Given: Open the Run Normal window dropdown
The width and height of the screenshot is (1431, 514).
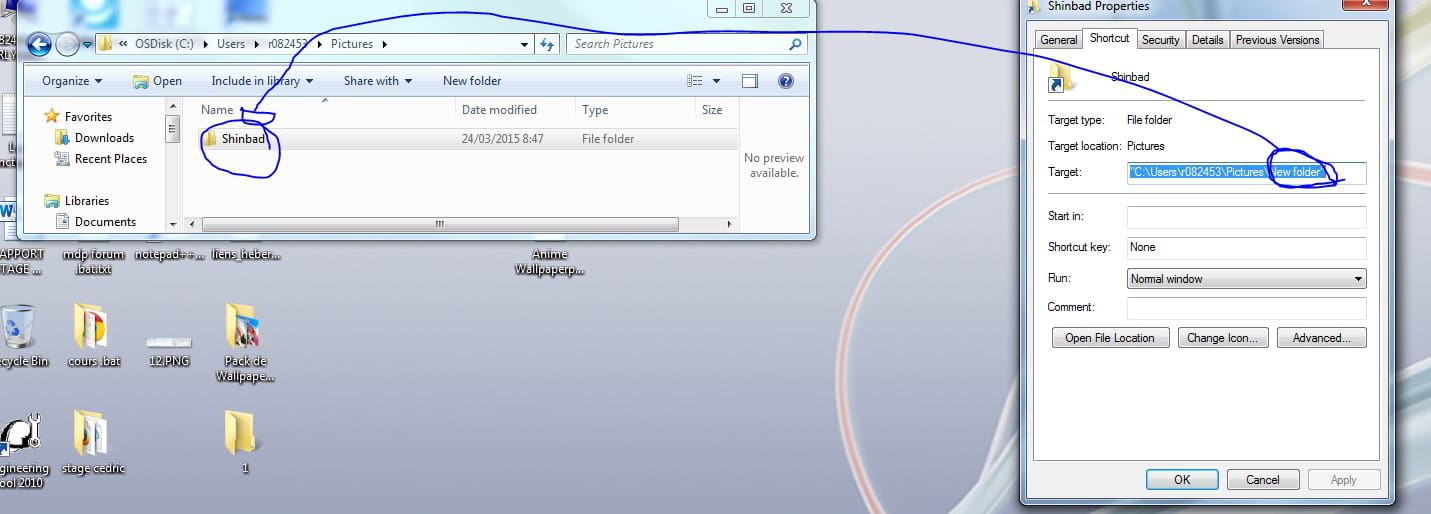Looking at the screenshot, I should pos(1246,279).
